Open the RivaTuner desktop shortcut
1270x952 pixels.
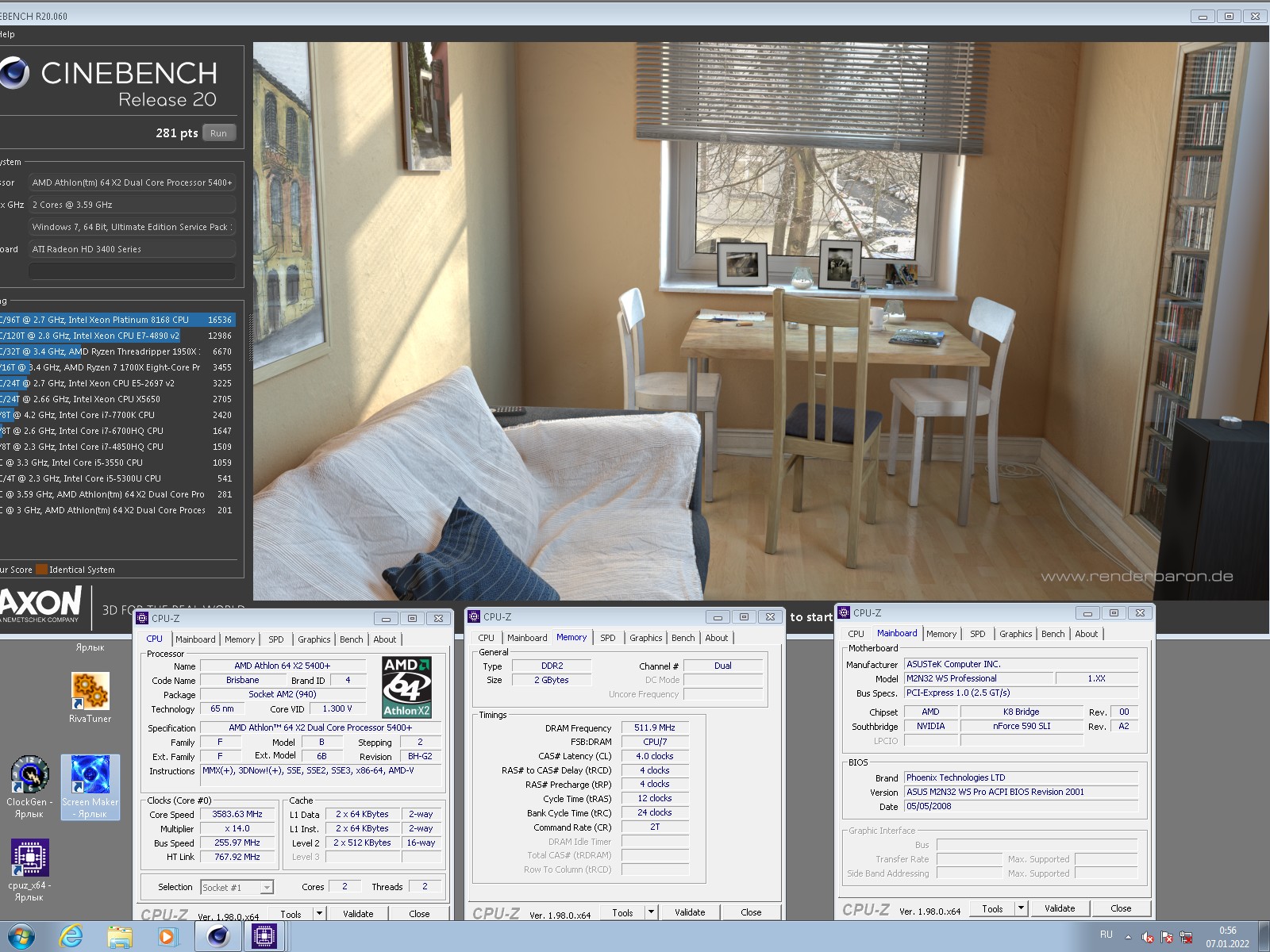point(90,697)
